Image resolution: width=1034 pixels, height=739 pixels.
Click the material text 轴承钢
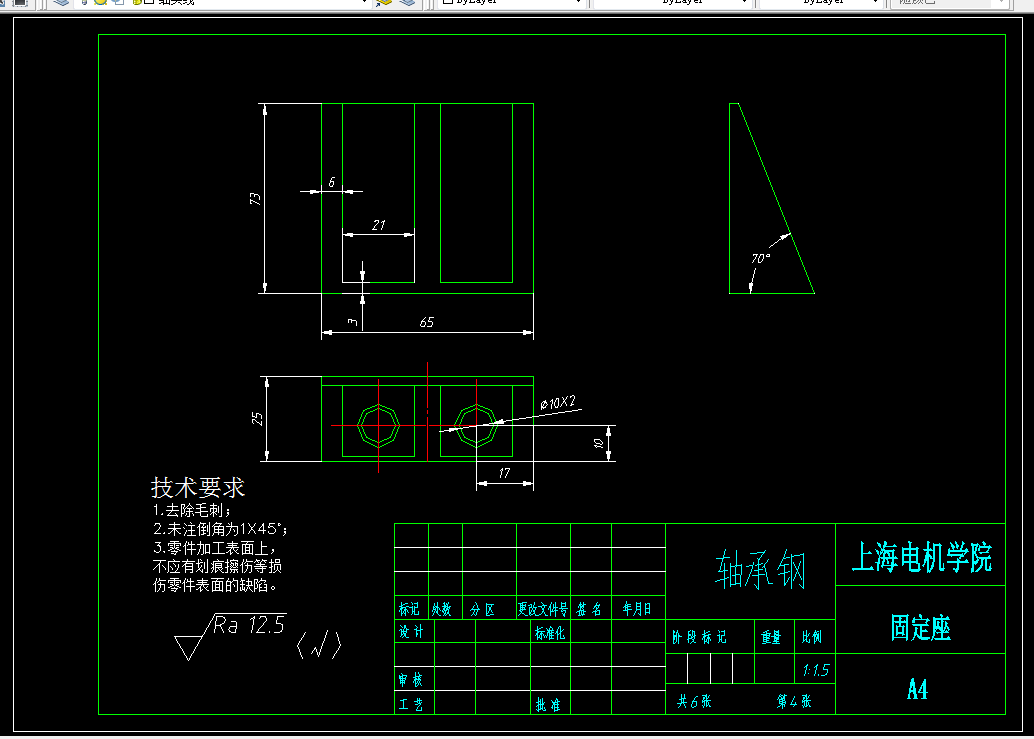pos(760,570)
